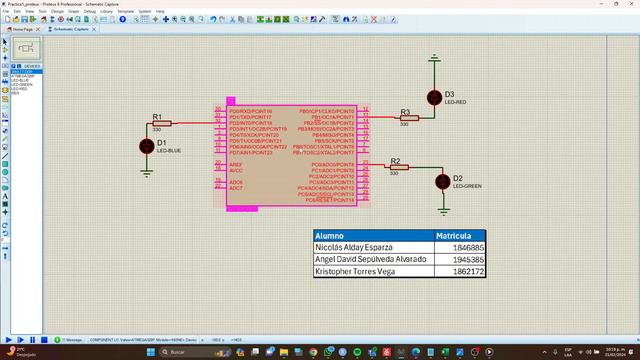640x360 pixels.
Task: Select red LED D3 component
Action: point(434,98)
